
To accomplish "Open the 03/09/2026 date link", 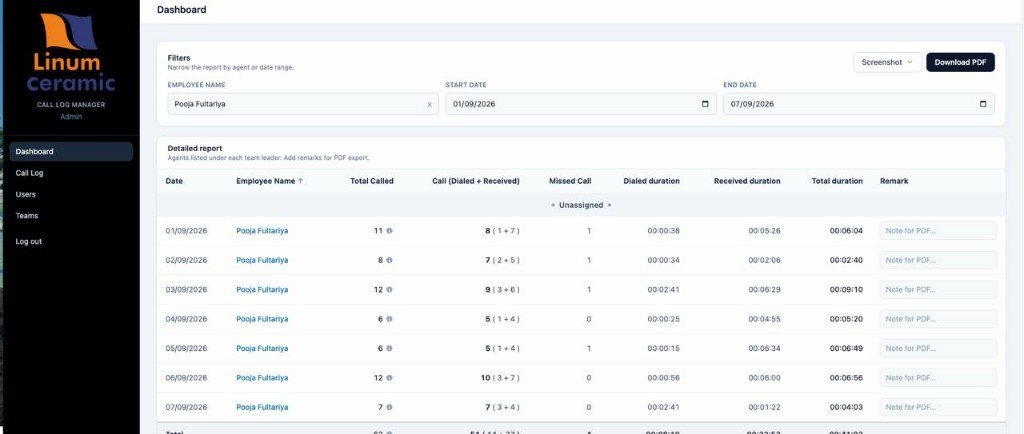I will 186,290.
